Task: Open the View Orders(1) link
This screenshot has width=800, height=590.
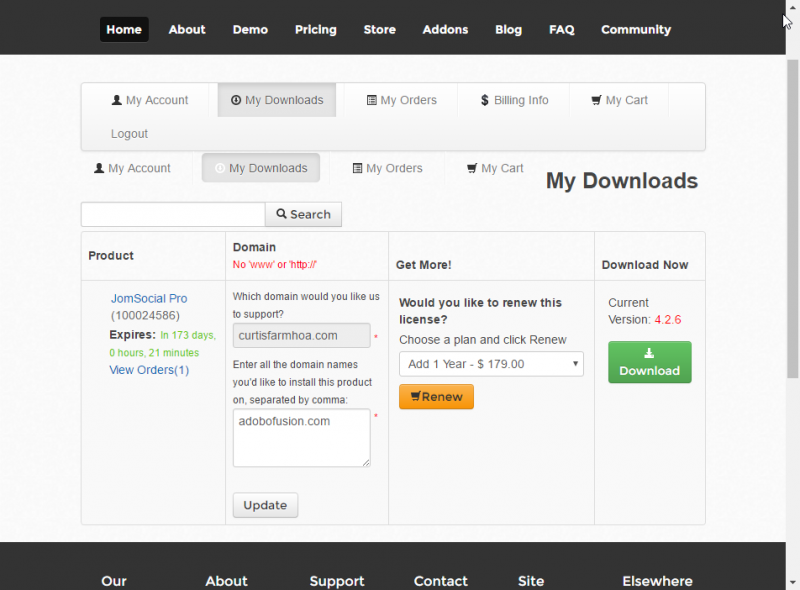Action: (x=149, y=370)
